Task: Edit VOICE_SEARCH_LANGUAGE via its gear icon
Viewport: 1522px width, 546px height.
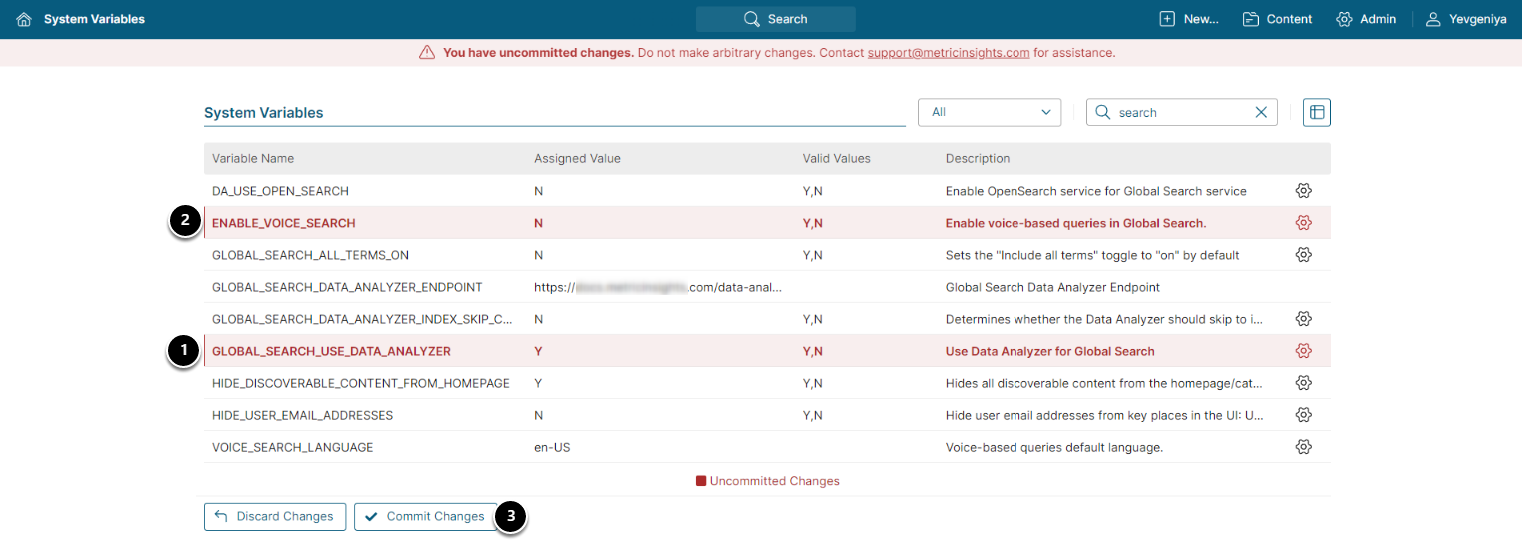Action: [1303, 447]
